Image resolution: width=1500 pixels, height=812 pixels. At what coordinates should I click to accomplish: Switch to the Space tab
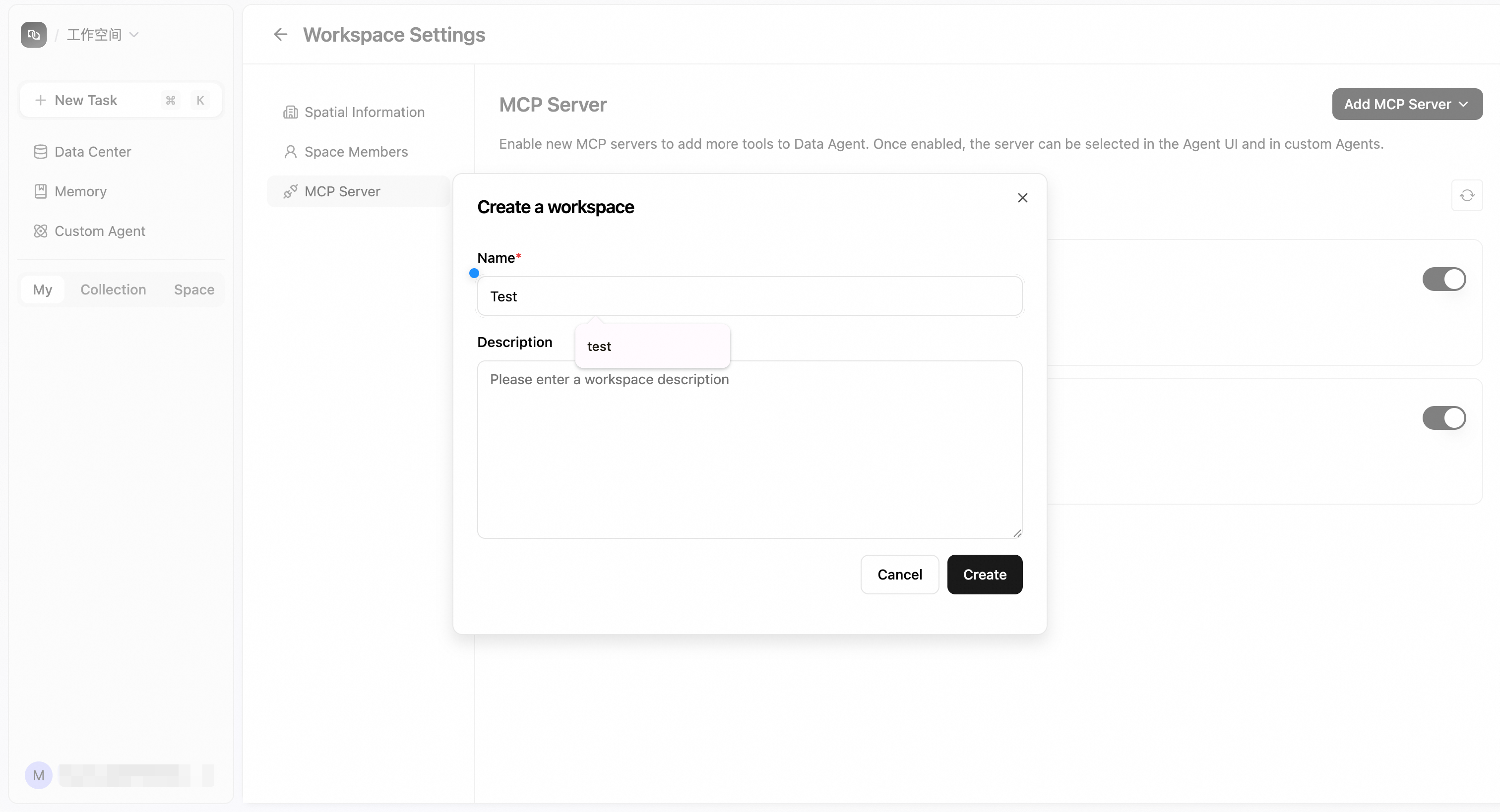[194, 290]
